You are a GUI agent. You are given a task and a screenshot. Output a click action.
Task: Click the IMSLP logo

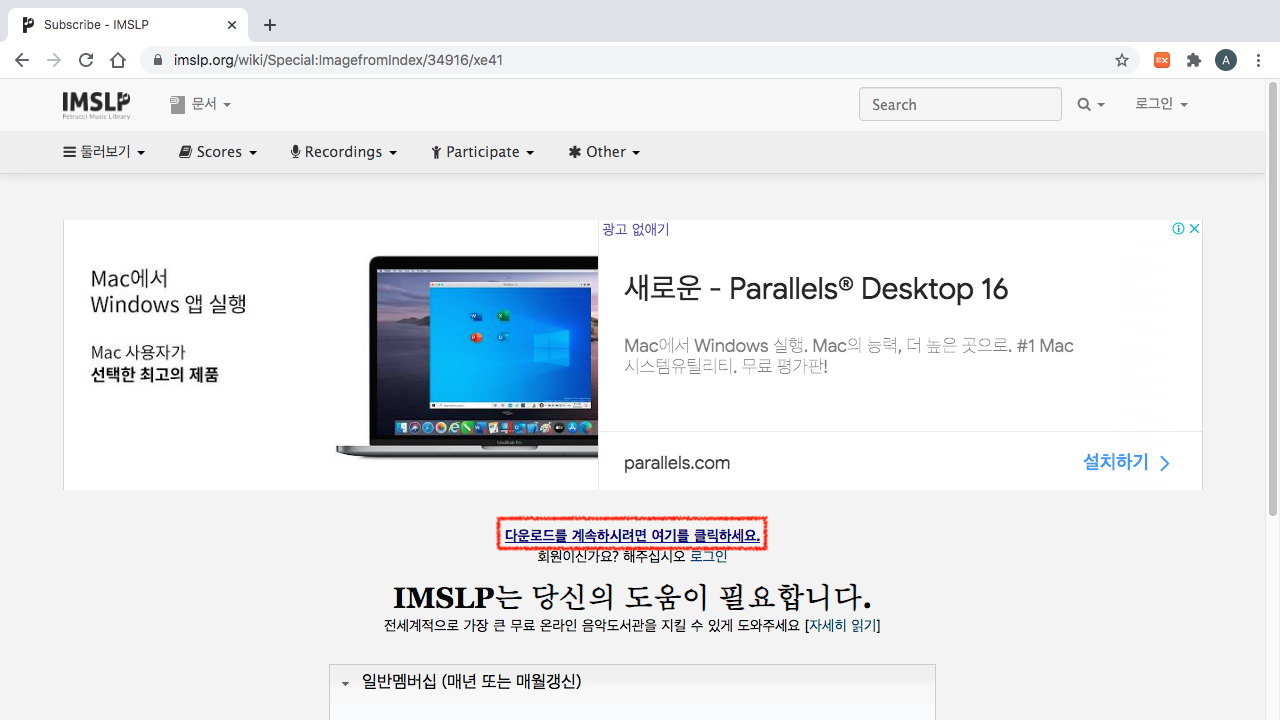click(96, 104)
